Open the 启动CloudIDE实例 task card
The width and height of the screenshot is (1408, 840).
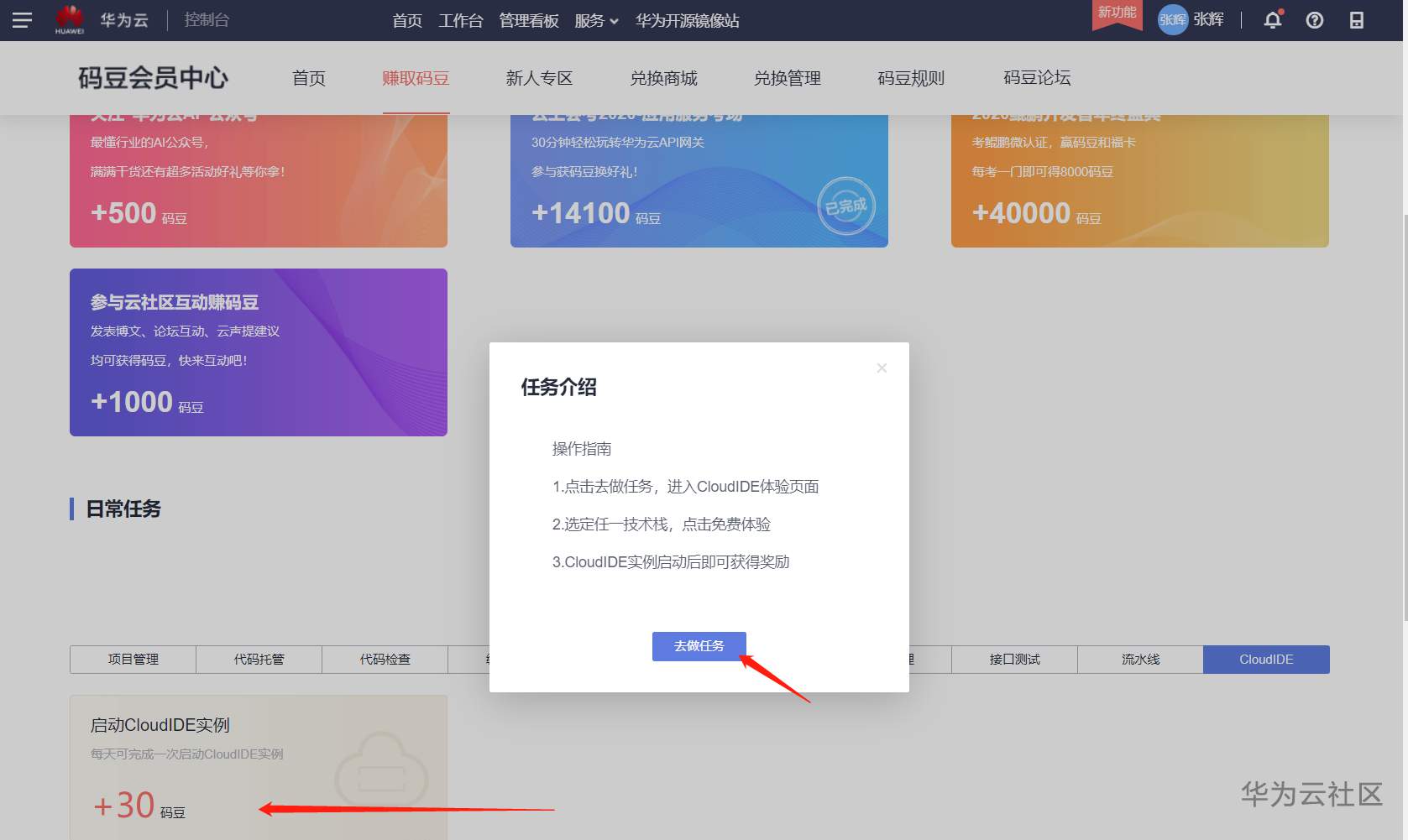coord(259,767)
